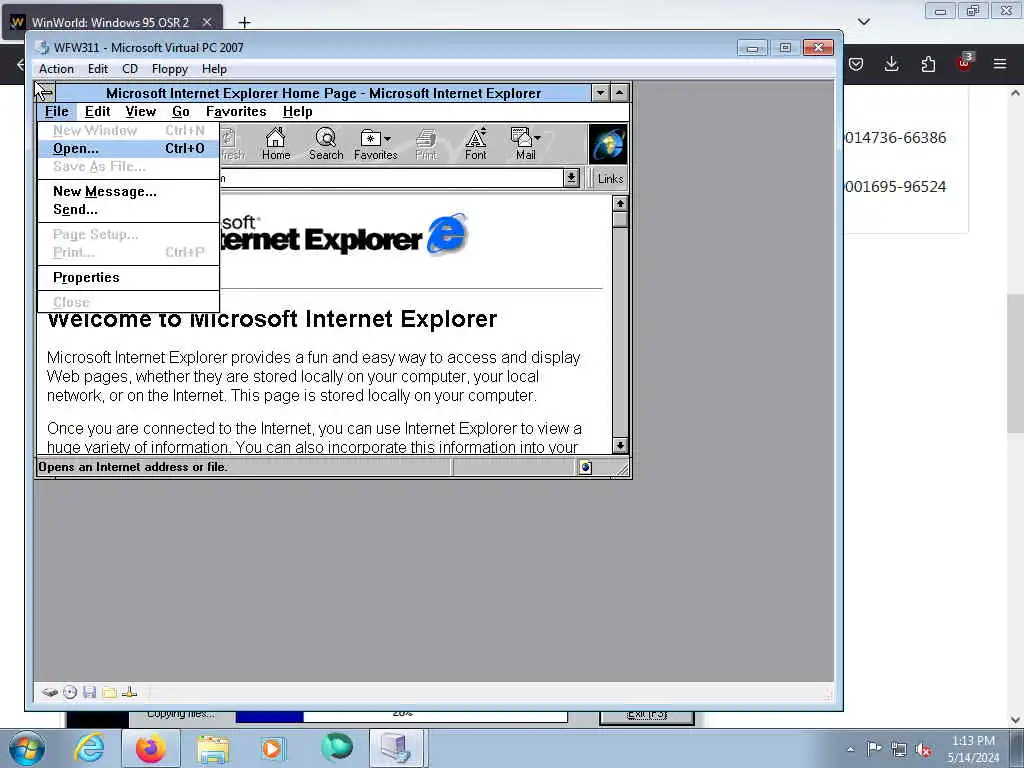The width and height of the screenshot is (1024, 768).
Task: Choose Properties from the File menu
Action: click(x=128, y=278)
